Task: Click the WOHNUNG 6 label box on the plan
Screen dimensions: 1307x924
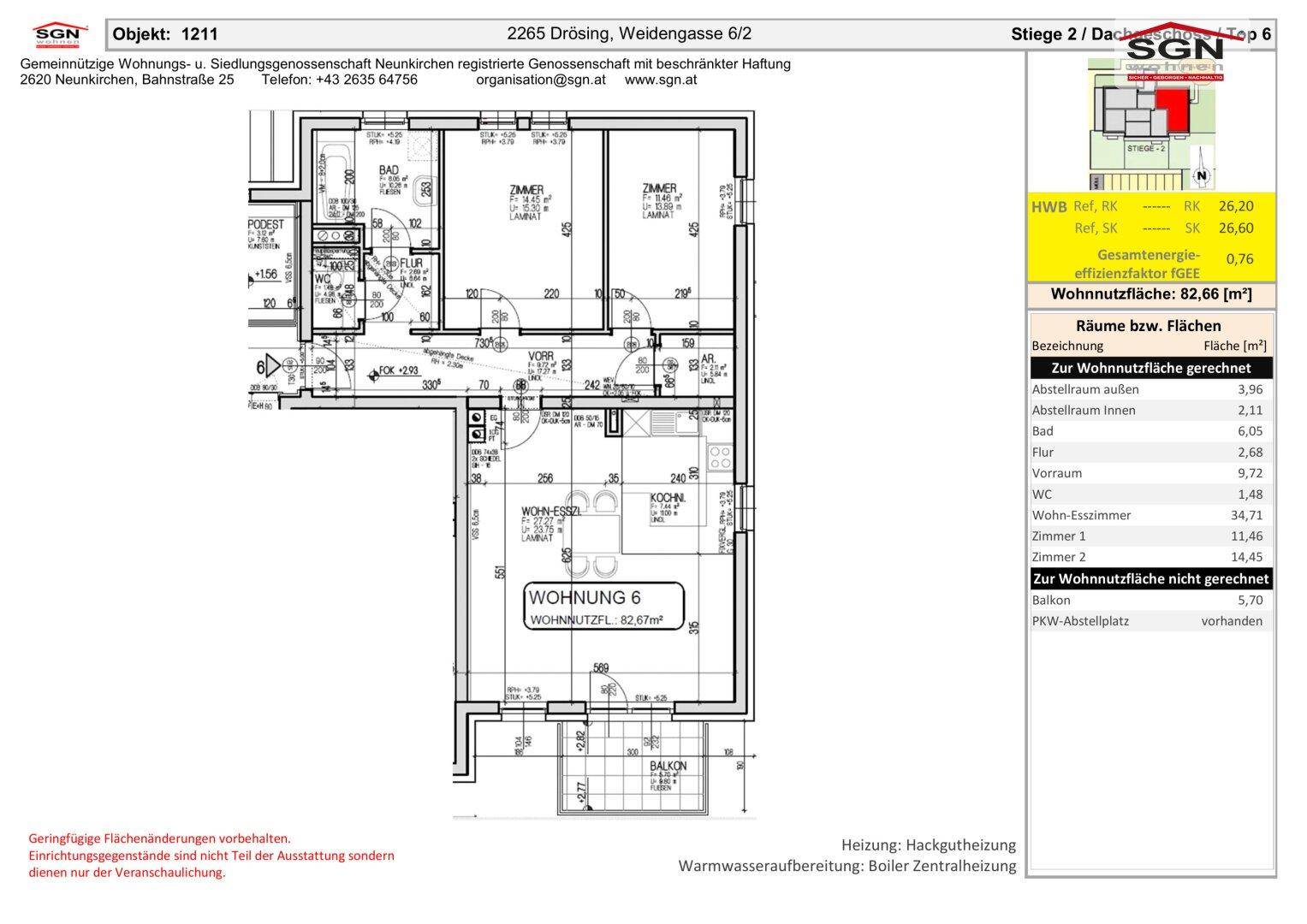Action: [x=603, y=607]
